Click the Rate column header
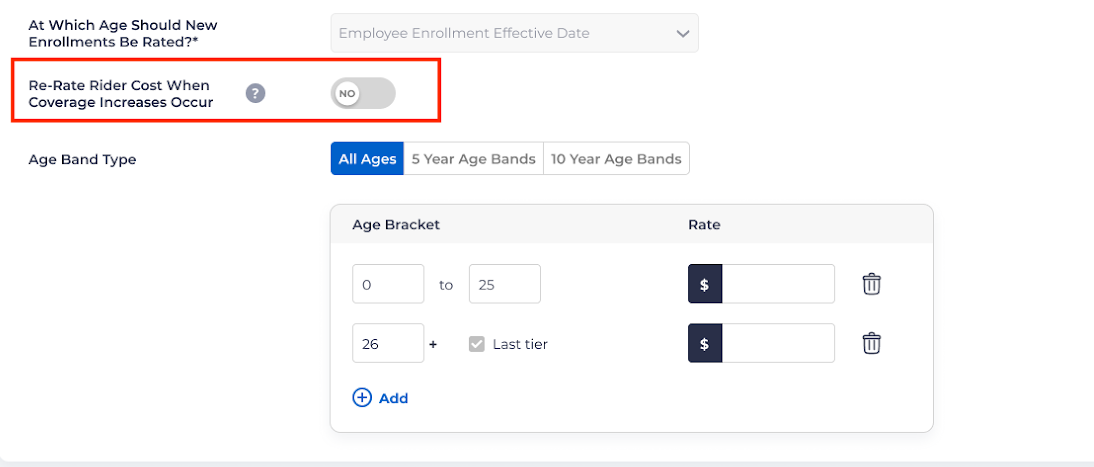 704,225
